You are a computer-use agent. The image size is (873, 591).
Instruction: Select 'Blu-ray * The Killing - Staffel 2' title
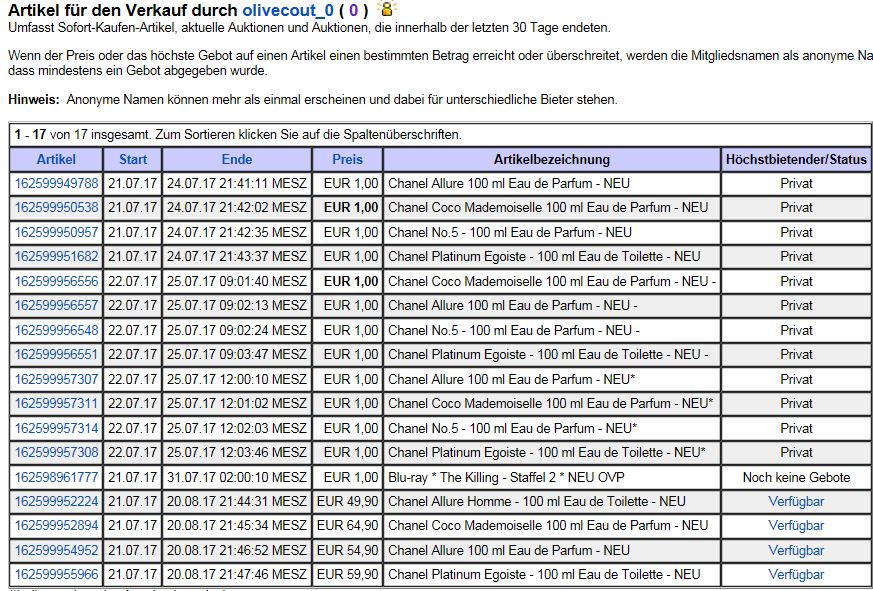pyautogui.click(x=506, y=477)
